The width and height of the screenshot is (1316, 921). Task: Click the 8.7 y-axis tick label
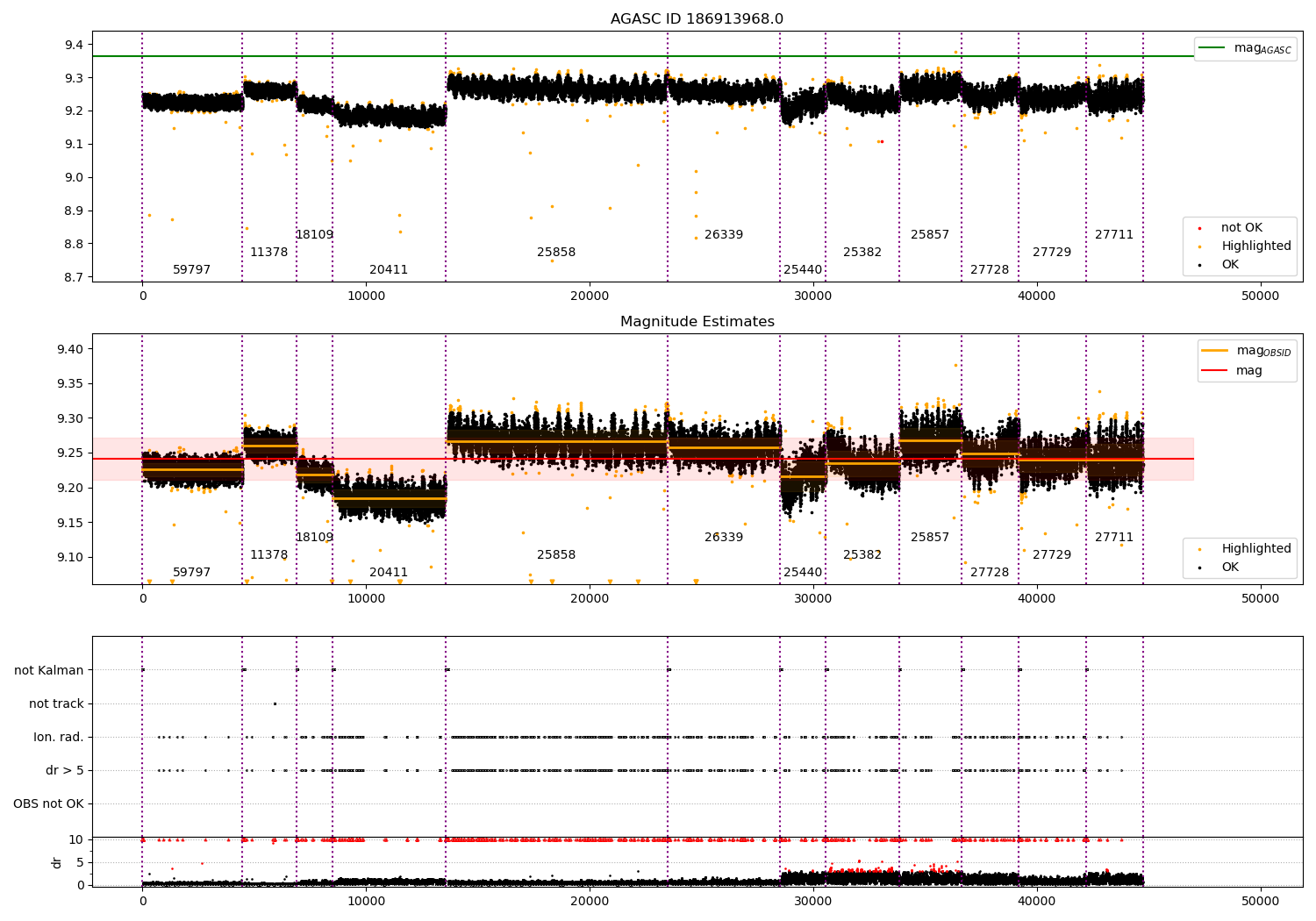[75, 277]
